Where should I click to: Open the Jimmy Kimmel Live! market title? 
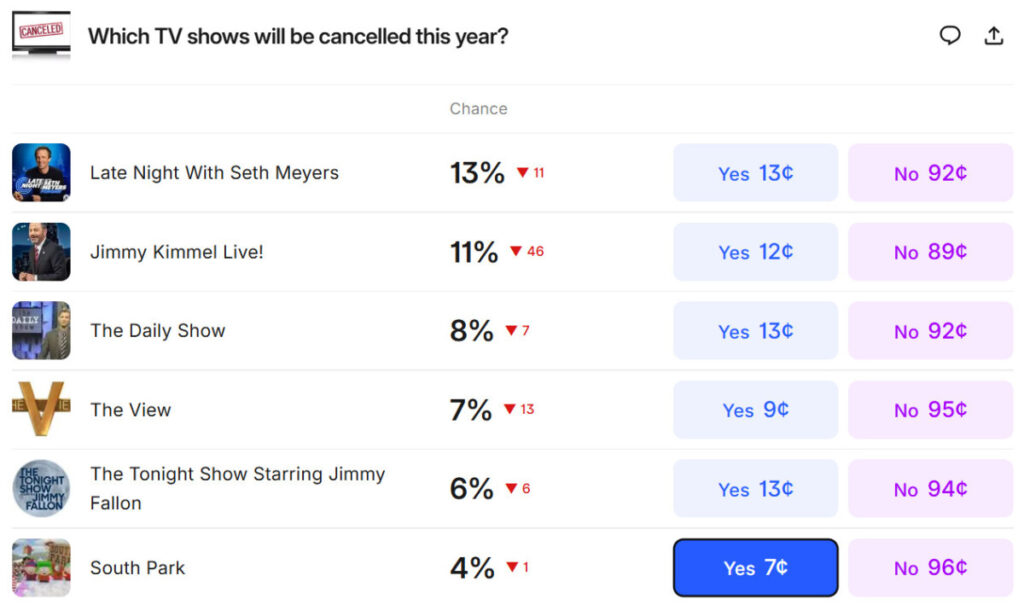(177, 252)
